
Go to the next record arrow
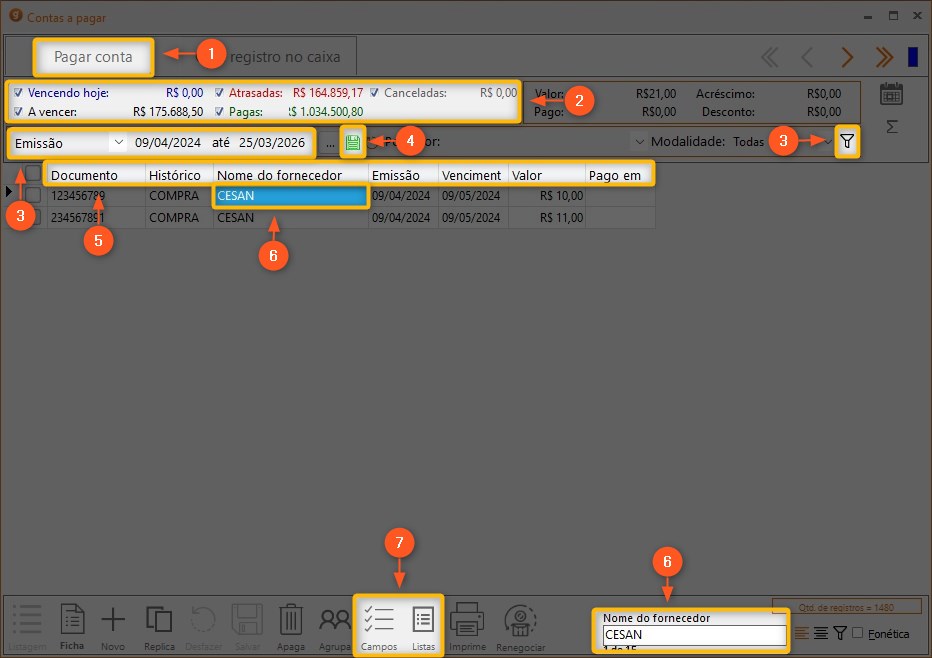pyautogui.click(x=847, y=57)
